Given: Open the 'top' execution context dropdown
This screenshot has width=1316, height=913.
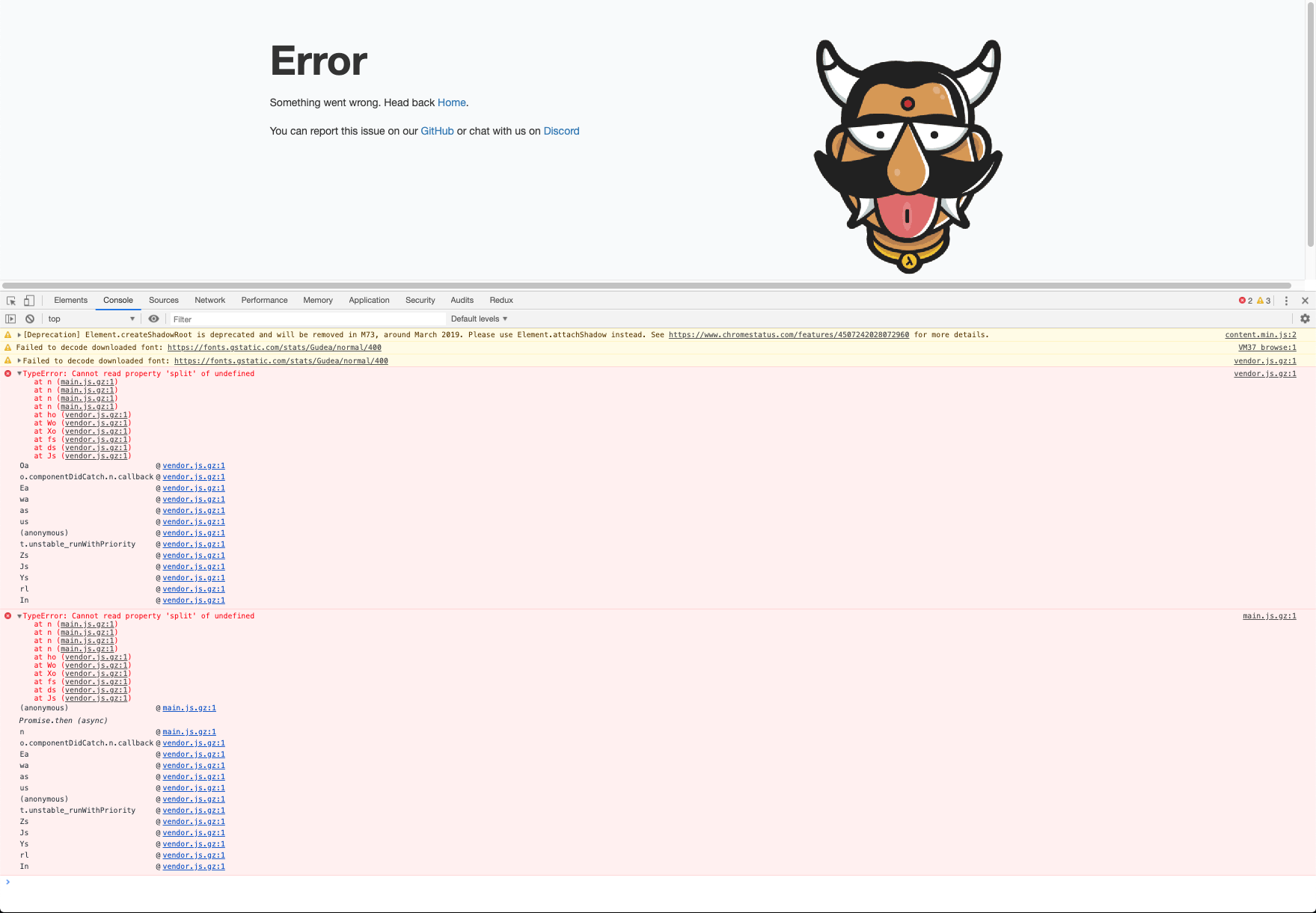Looking at the screenshot, I should pos(90,319).
